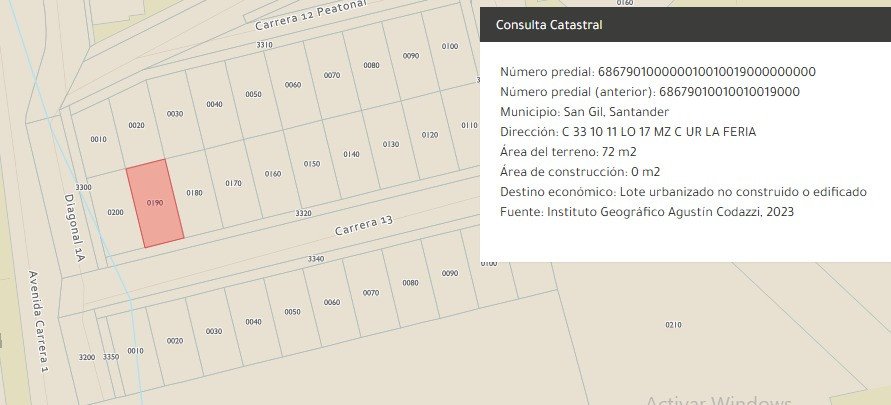Click the Municipio: San Gil, Santander line
Screen dimensions: 891x405
tap(585, 112)
